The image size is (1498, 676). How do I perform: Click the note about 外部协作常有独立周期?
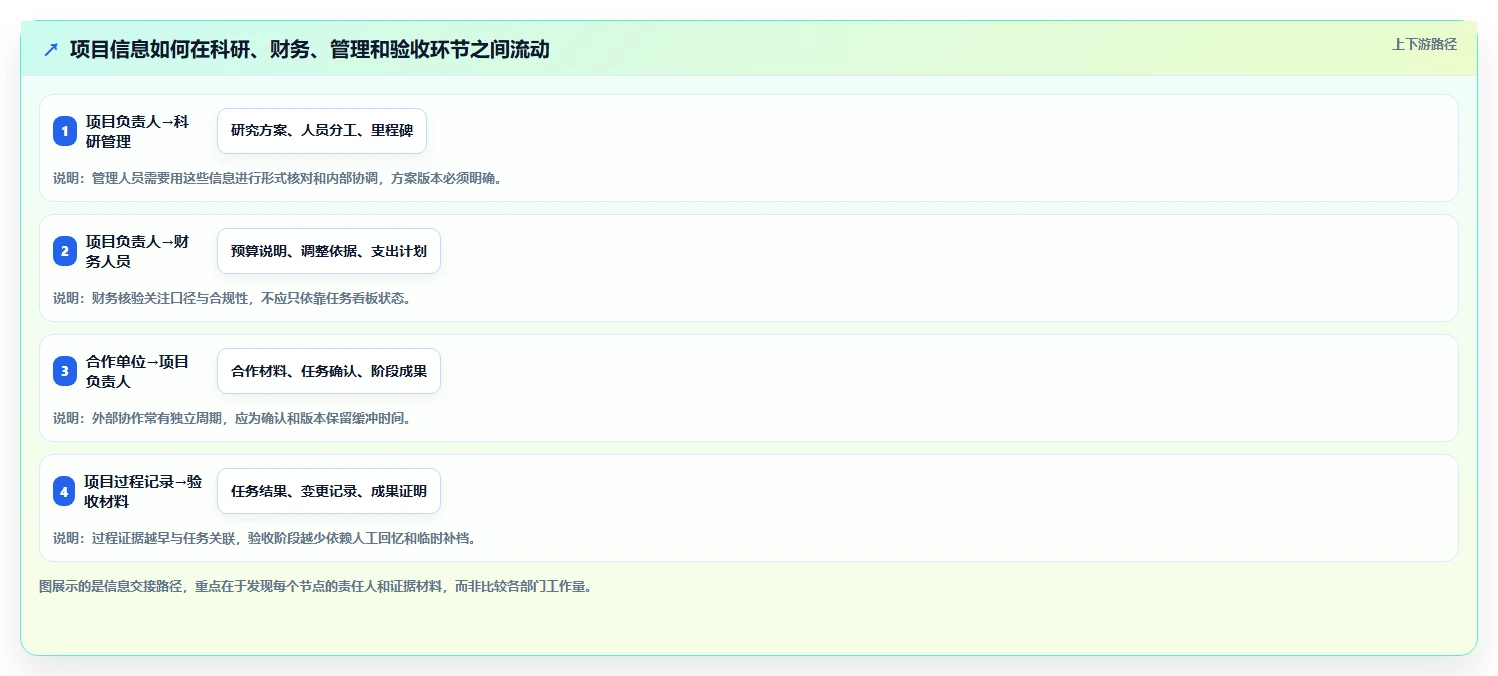232,418
